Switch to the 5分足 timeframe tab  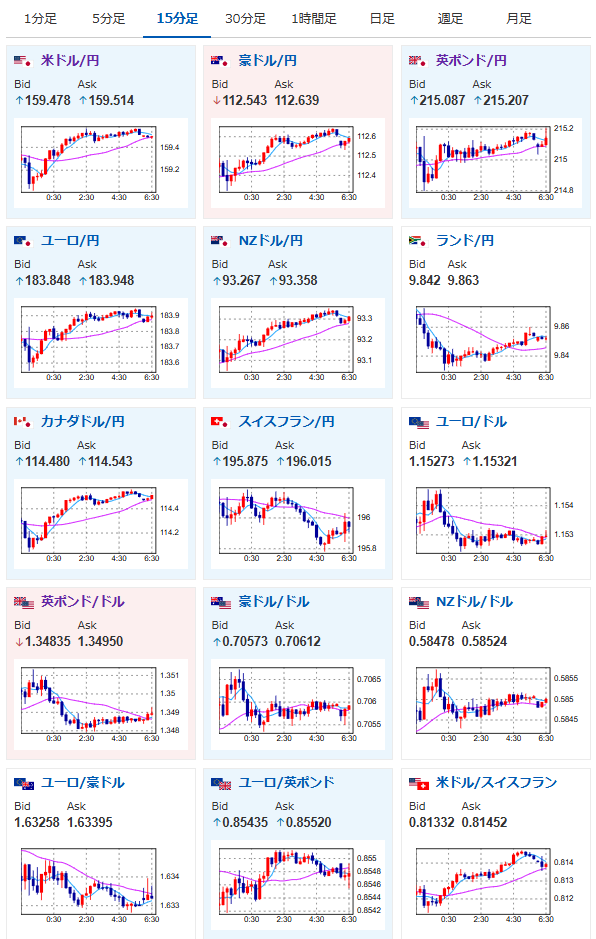coord(108,19)
